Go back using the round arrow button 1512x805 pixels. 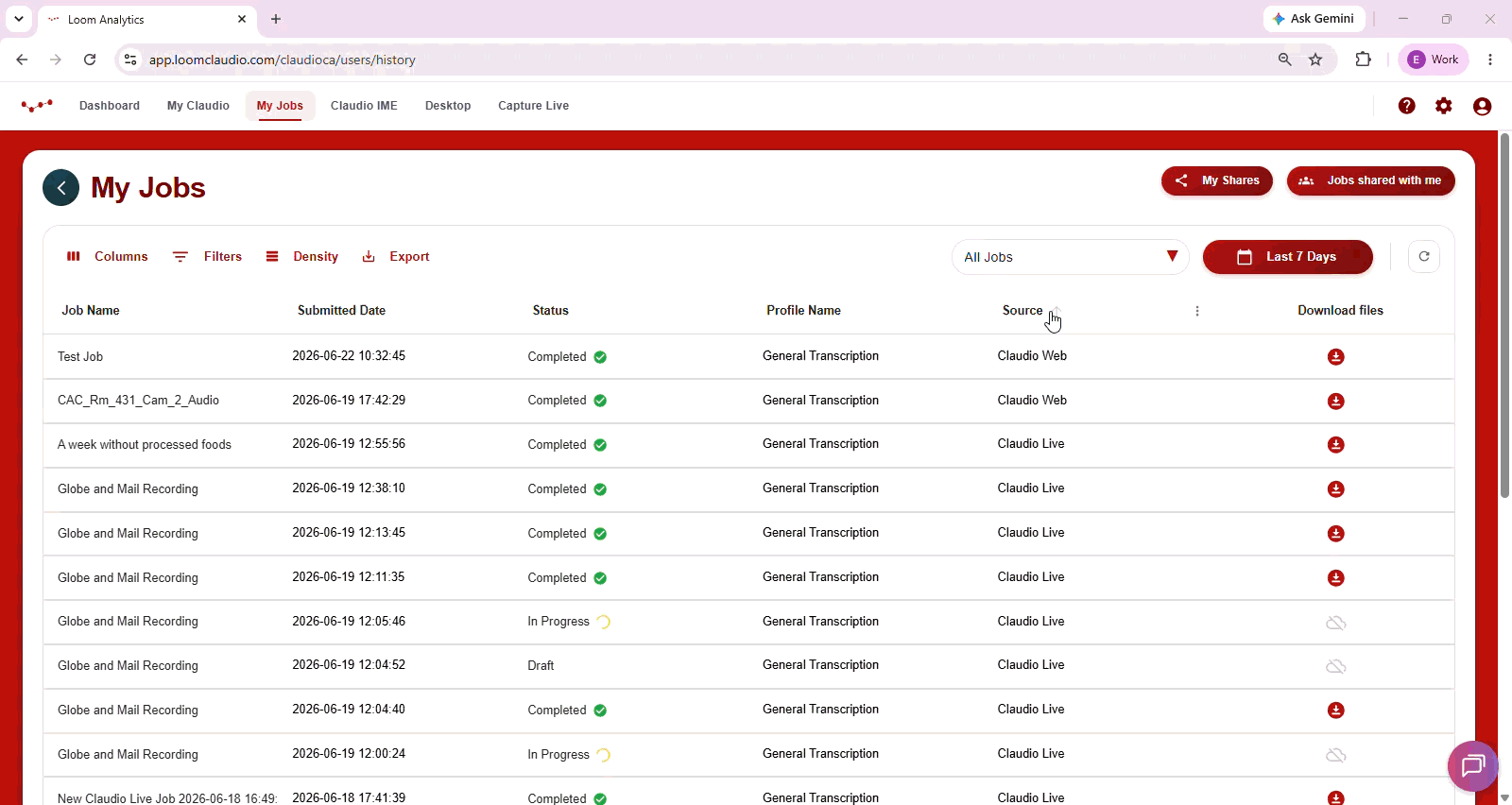[x=60, y=188]
